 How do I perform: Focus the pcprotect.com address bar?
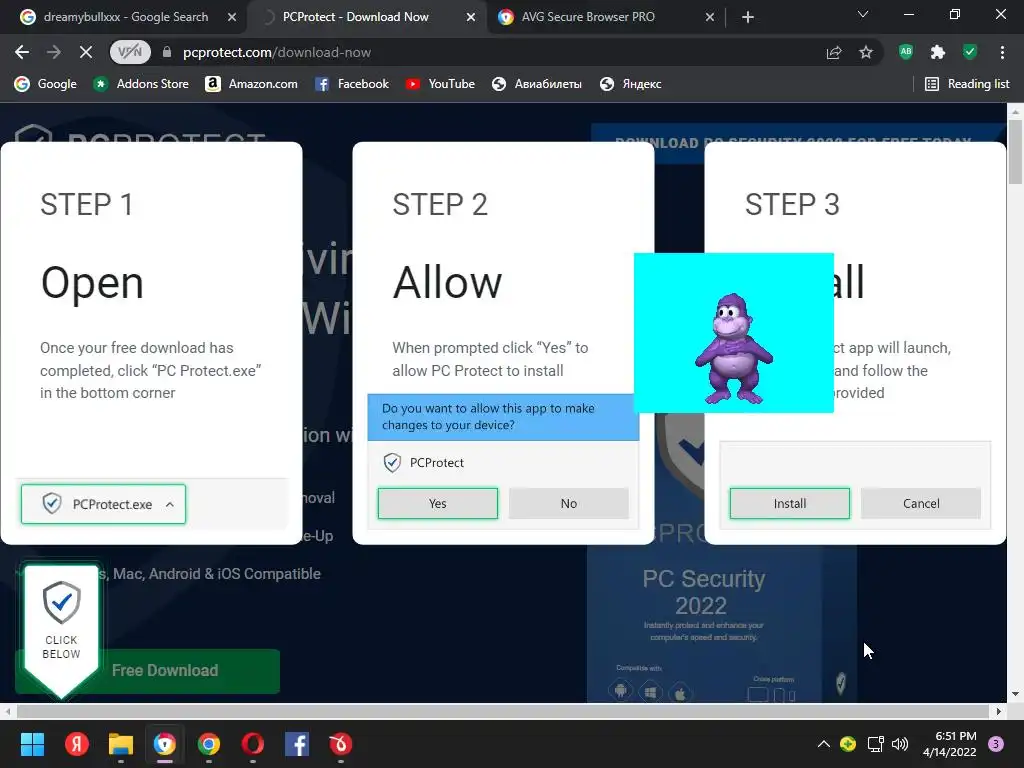[496, 52]
